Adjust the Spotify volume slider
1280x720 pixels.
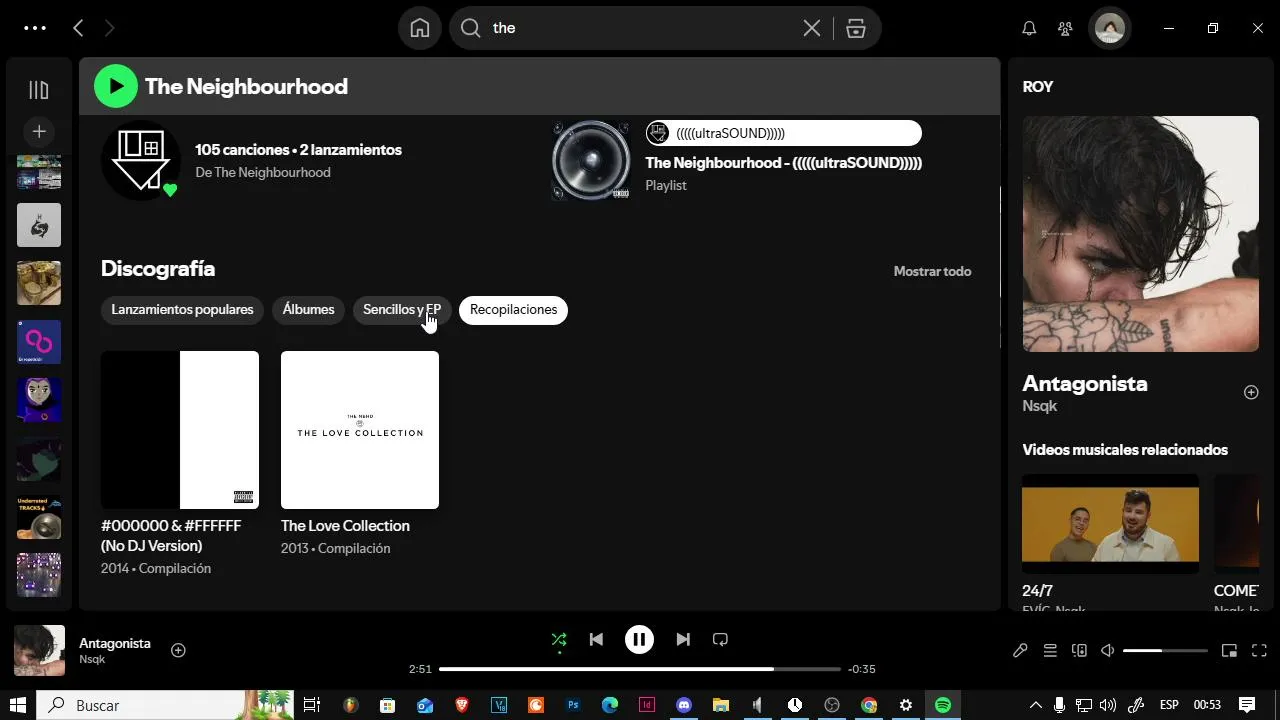[x=1165, y=651]
